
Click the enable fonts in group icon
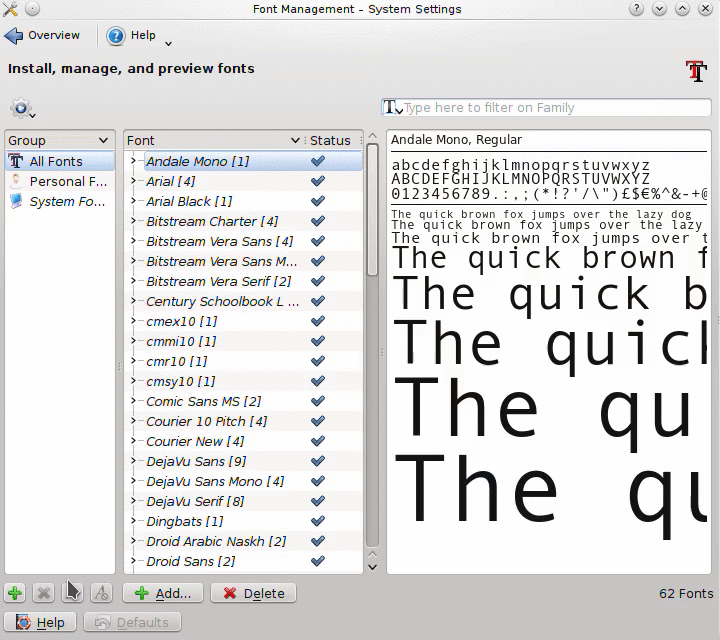click(73, 593)
